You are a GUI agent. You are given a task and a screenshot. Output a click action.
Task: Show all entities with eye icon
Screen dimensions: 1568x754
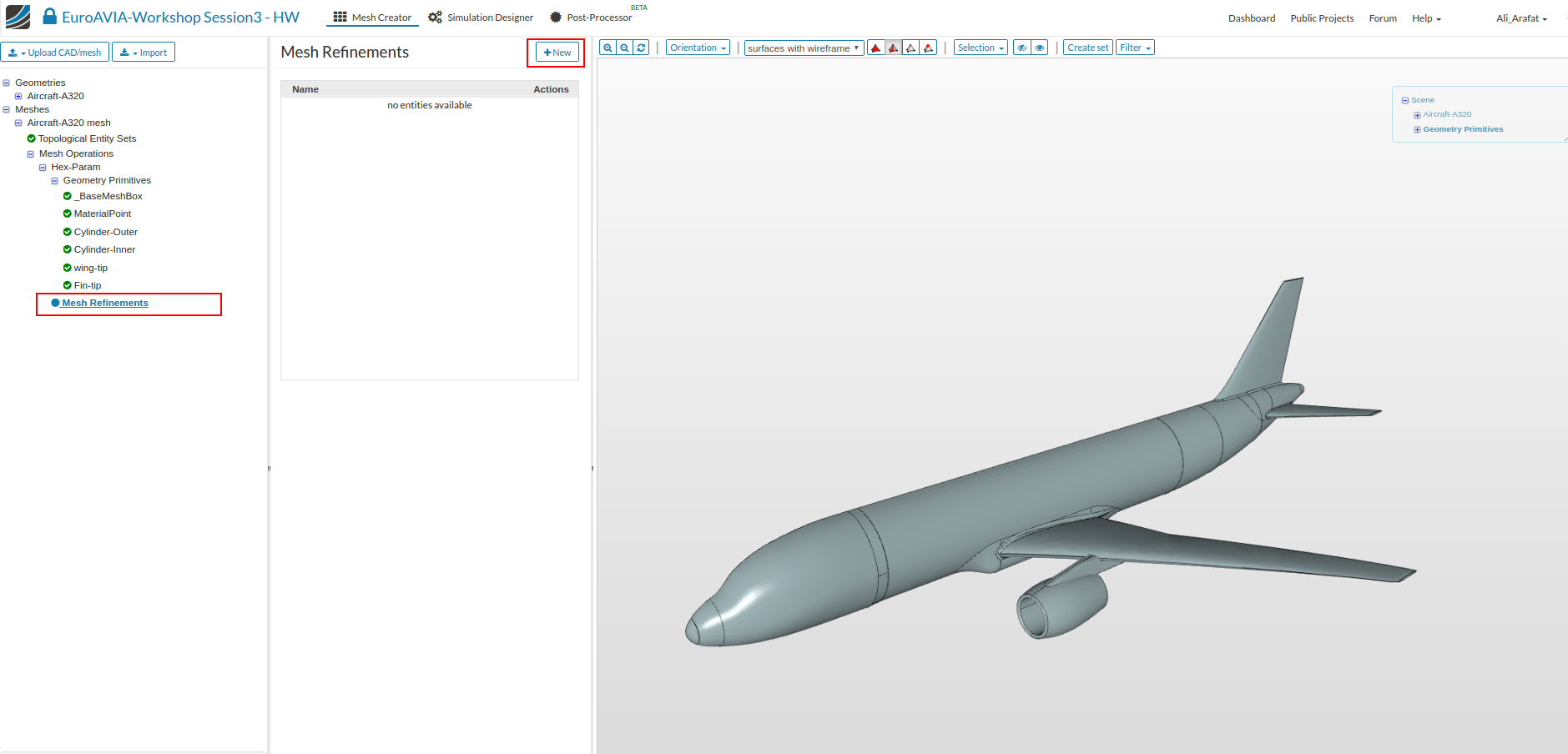pos(1040,48)
